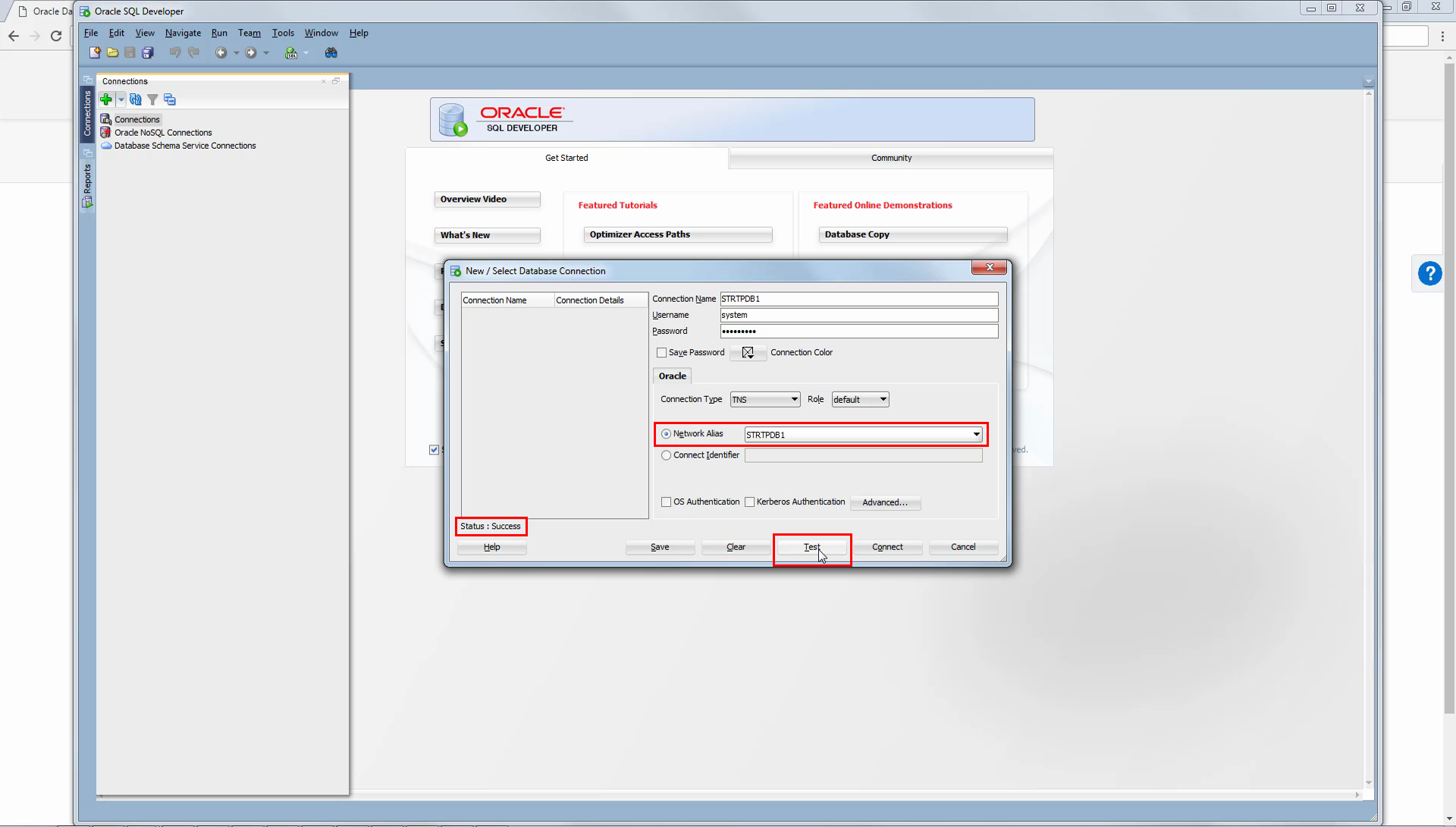
Task: Click the Save disk toolbar icon
Action: click(x=130, y=53)
